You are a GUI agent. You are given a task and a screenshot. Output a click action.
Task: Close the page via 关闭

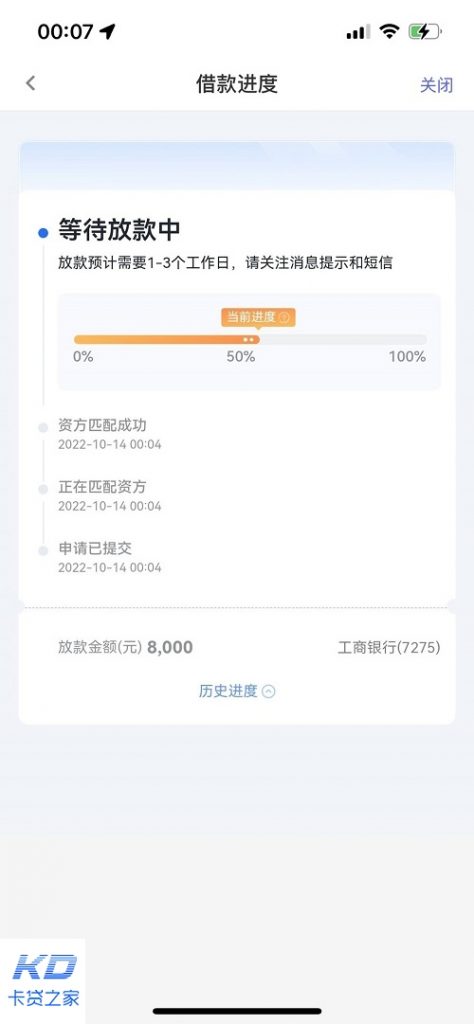(x=436, y=85)
